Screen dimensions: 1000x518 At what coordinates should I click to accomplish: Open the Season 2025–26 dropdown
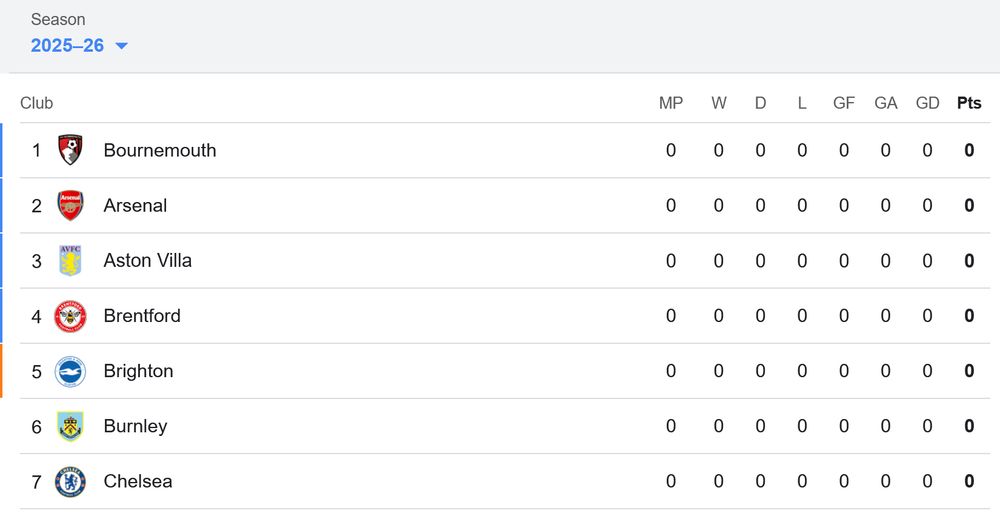point(68,45)
